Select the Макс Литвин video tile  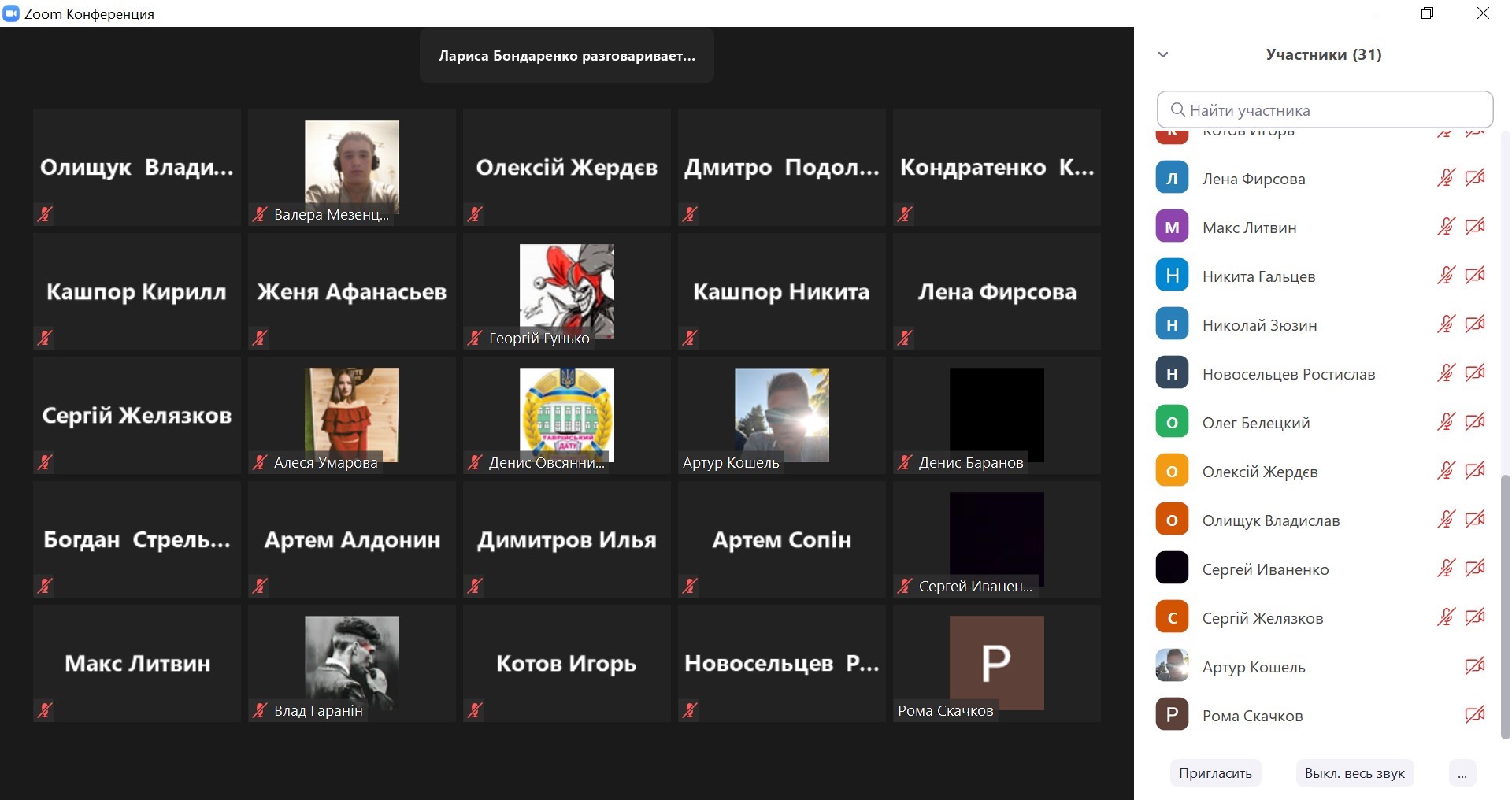click(x=137, y=663)
